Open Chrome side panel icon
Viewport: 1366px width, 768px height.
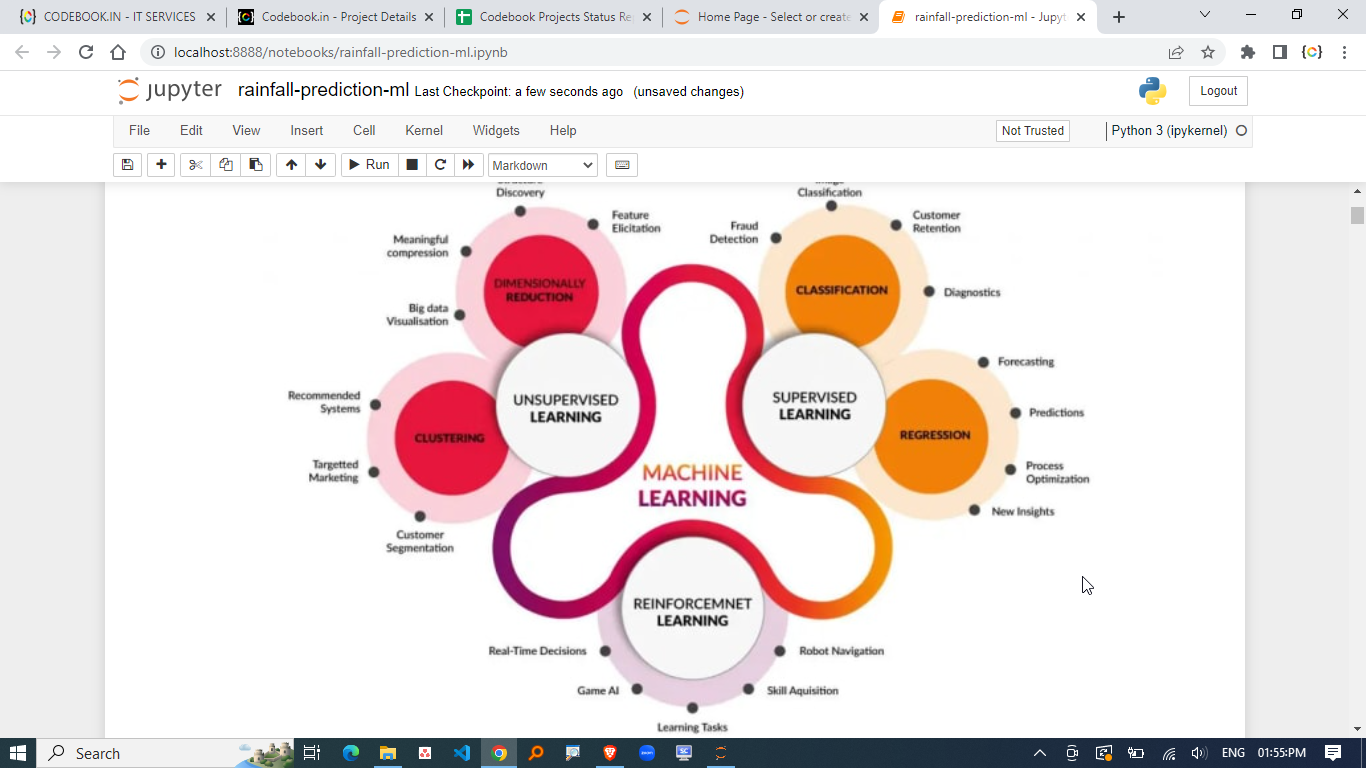pos(1279,52)
